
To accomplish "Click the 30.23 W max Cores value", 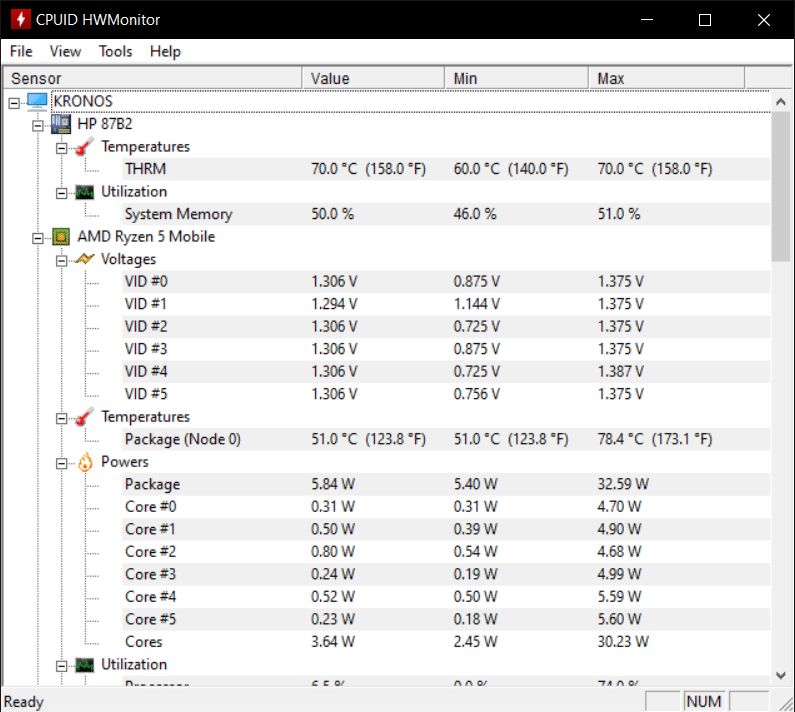I will click(623, 642).
